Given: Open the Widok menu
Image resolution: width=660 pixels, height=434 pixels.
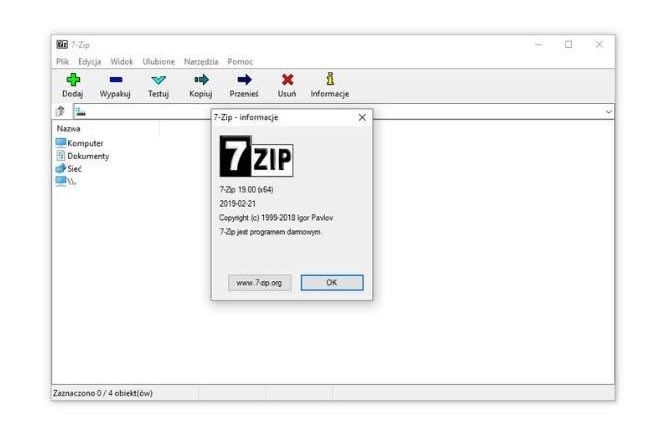Looking at the screenshot, I should pos(122,61).
